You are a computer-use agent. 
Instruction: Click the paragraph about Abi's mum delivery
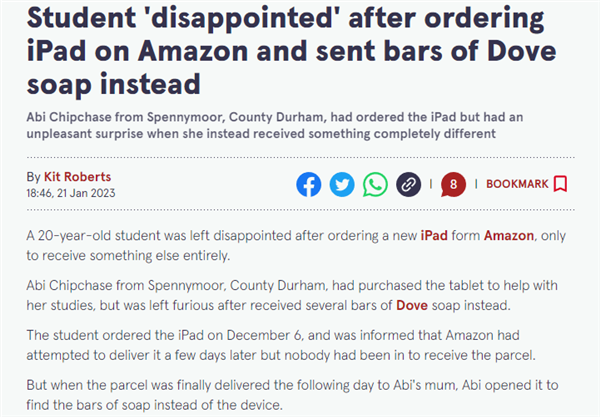click(x=292, y=395)
